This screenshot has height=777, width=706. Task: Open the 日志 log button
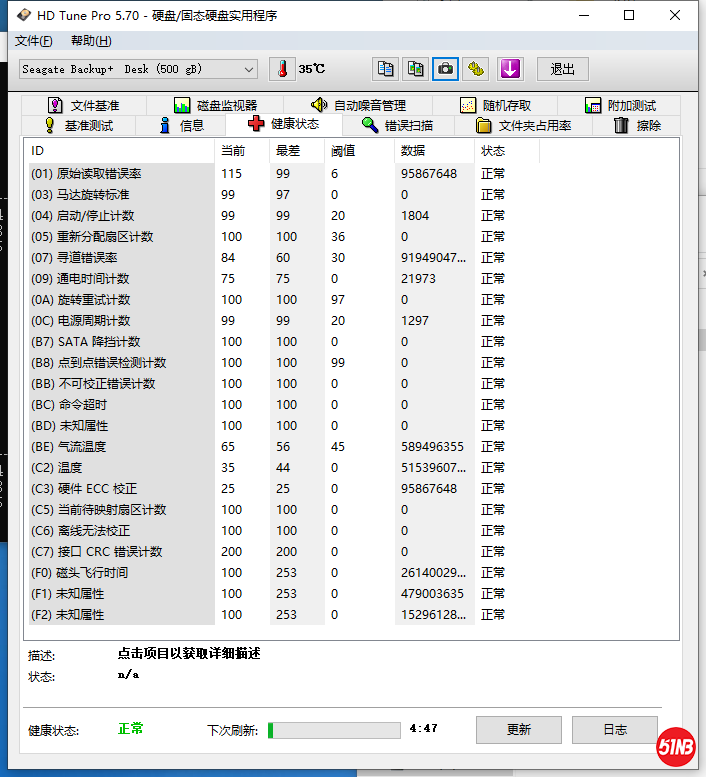click(615, 730)
